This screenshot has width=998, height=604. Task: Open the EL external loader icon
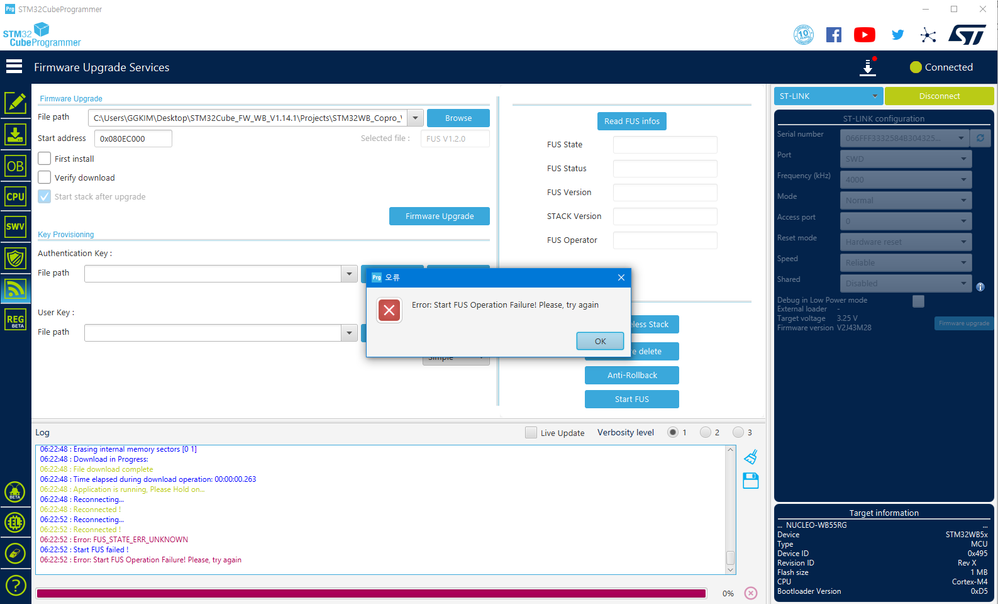tap(15, 523)
